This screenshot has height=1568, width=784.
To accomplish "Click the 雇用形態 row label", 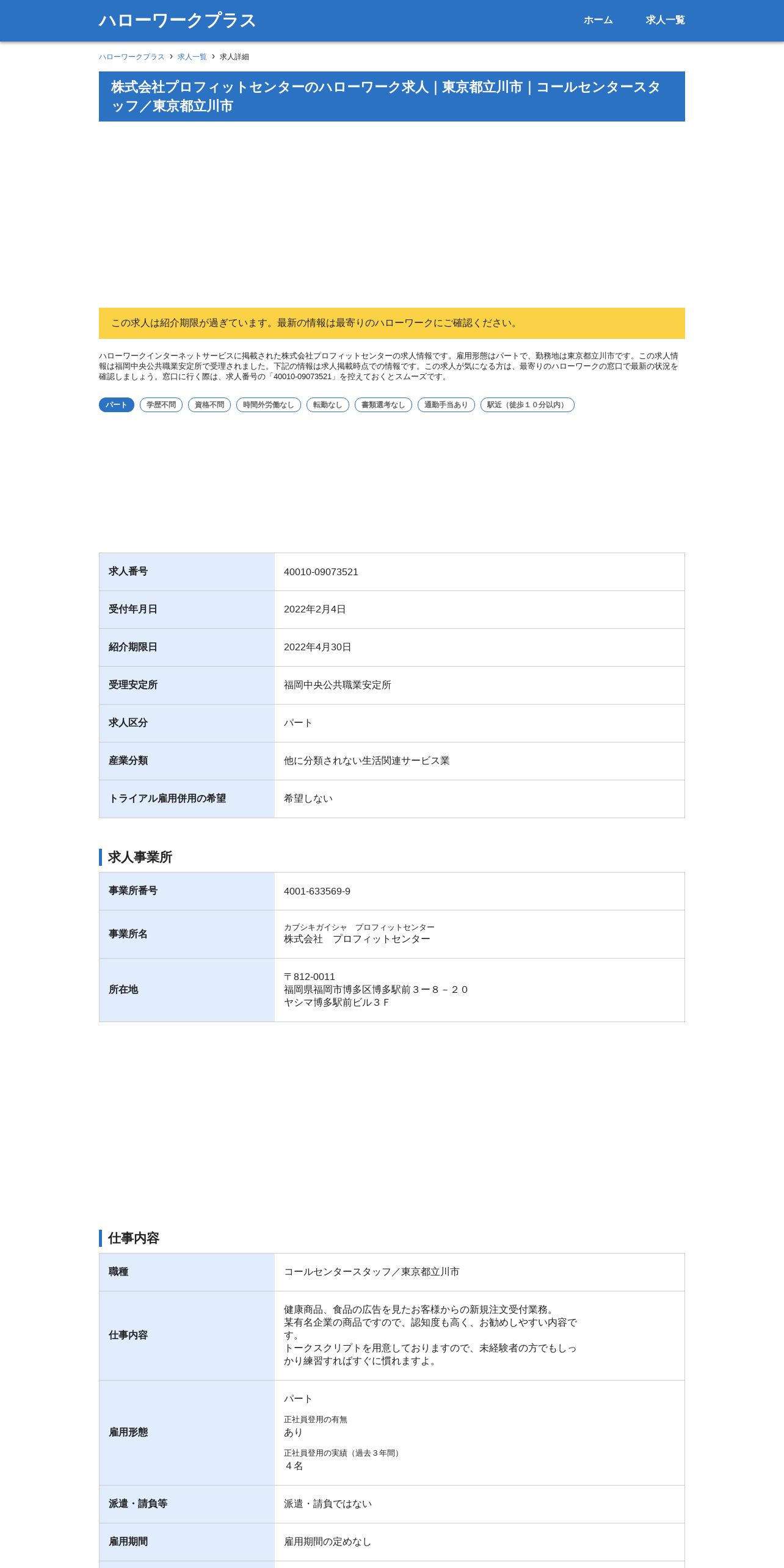I will (128, 1432).
